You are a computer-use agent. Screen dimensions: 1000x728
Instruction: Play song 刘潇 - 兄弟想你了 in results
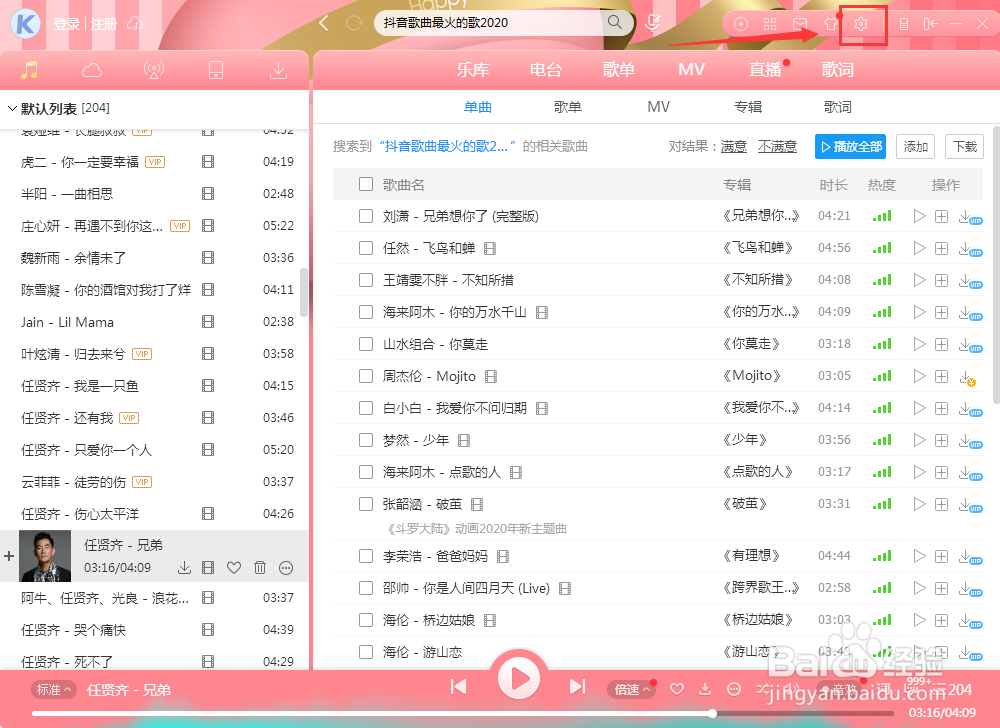[919, 216]
